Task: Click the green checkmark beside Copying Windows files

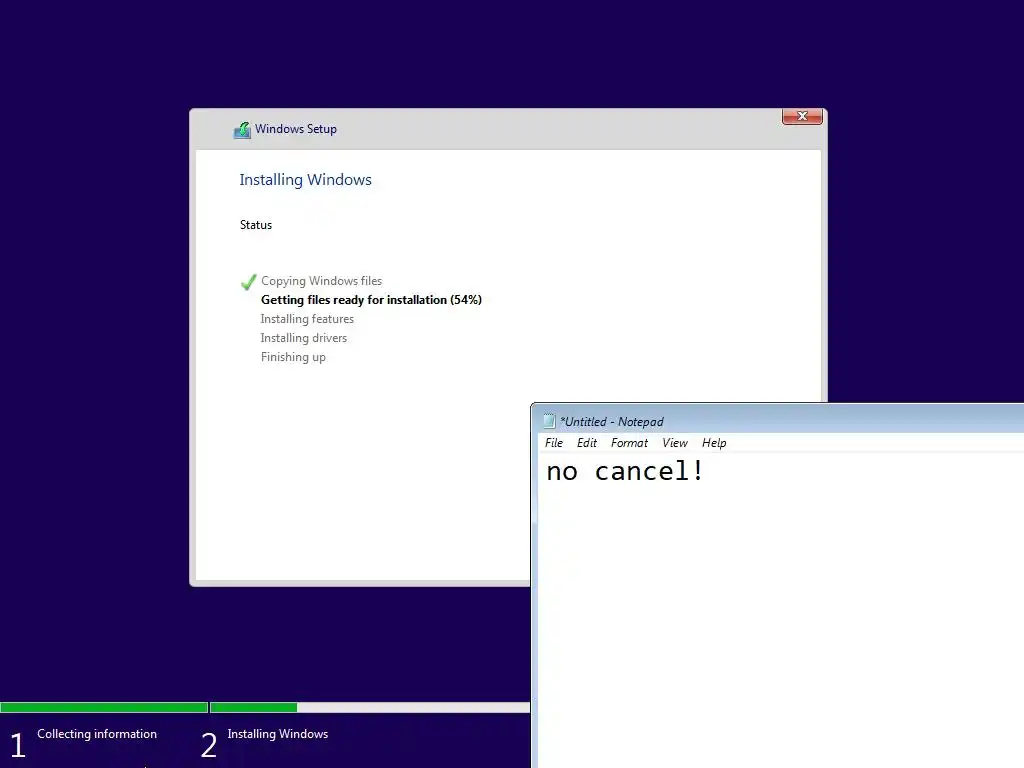Action: click(x=248, y=281)
